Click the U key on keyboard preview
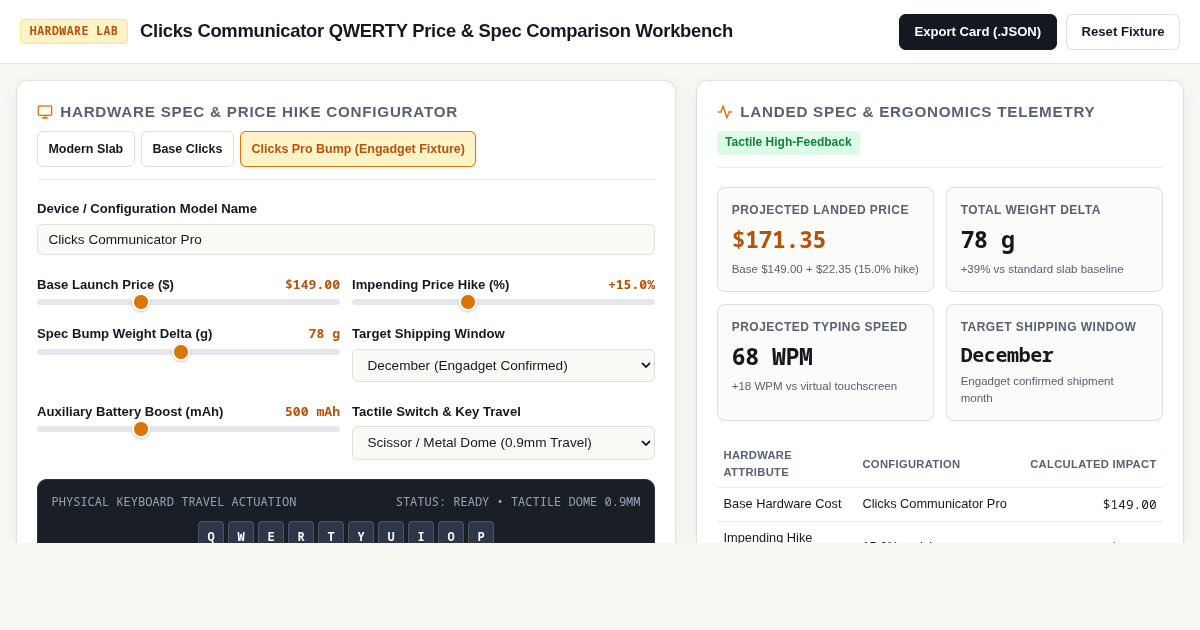Screen dimensions: 1200x630 391,533
